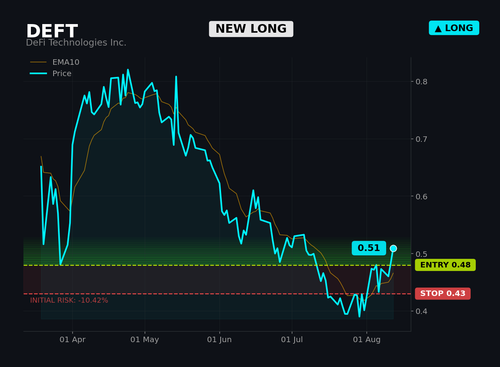The image size is (500, 367).
Task: Click the 0.5 y-axis tick label
Action: point(421,254)
